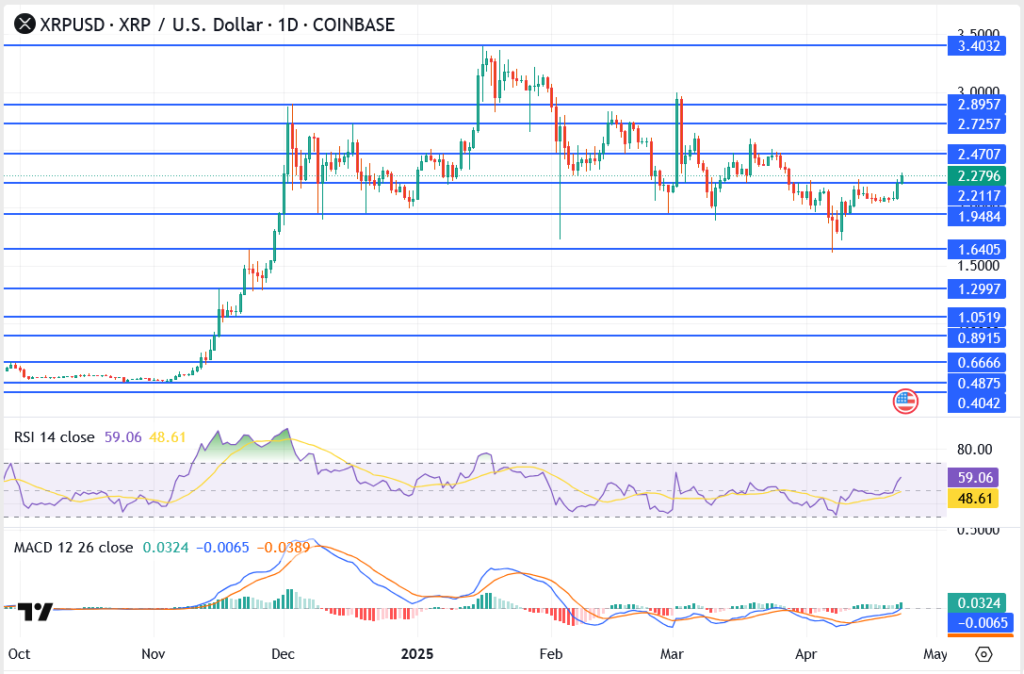This screenshot has width=1024, height=674.
Task: Click the 2025 label on time axis
Action: tap(415, 654)
